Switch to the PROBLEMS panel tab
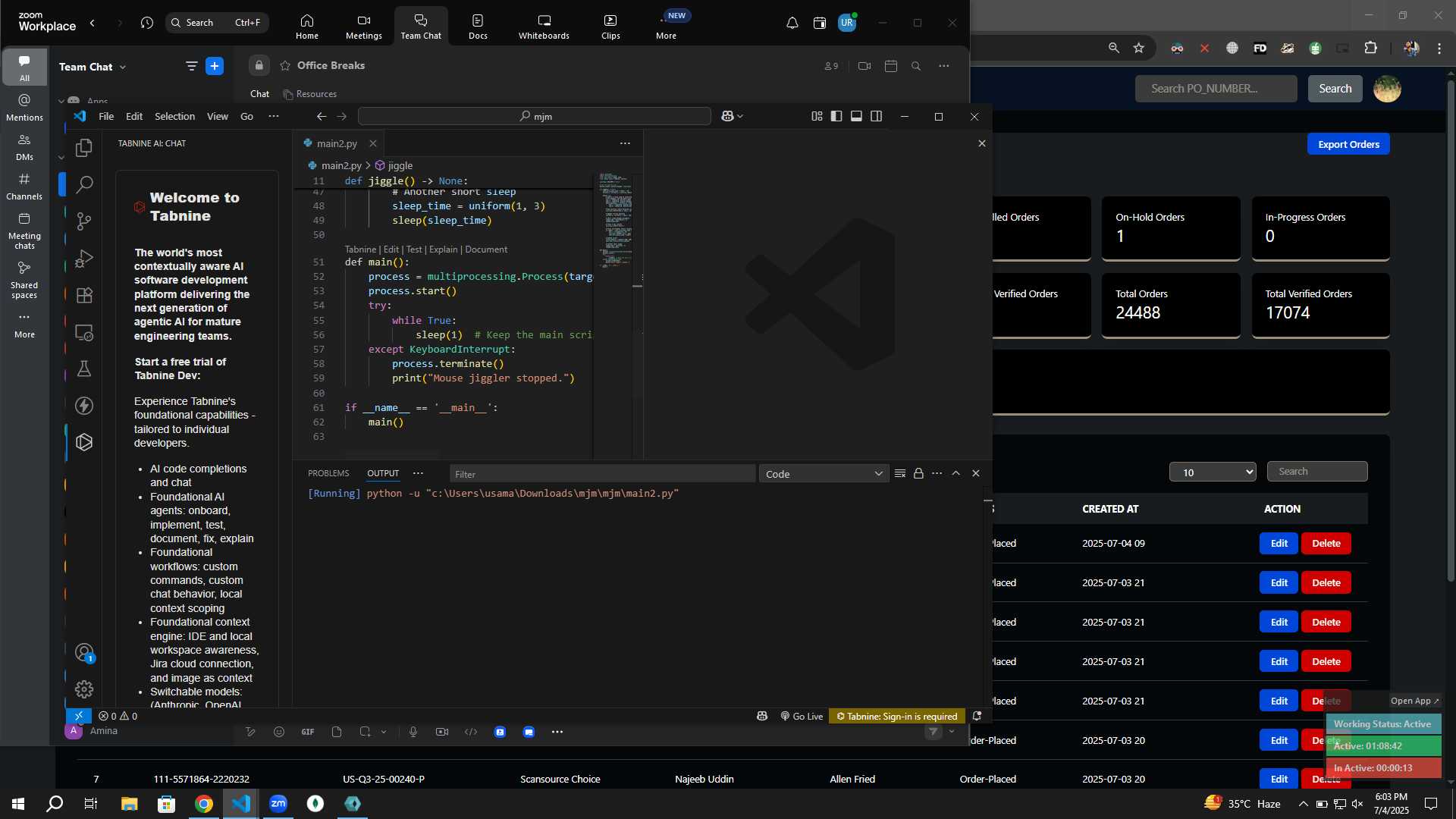Image resolution: width=1456 pixels, height=819 pixels. pos(328,473)
